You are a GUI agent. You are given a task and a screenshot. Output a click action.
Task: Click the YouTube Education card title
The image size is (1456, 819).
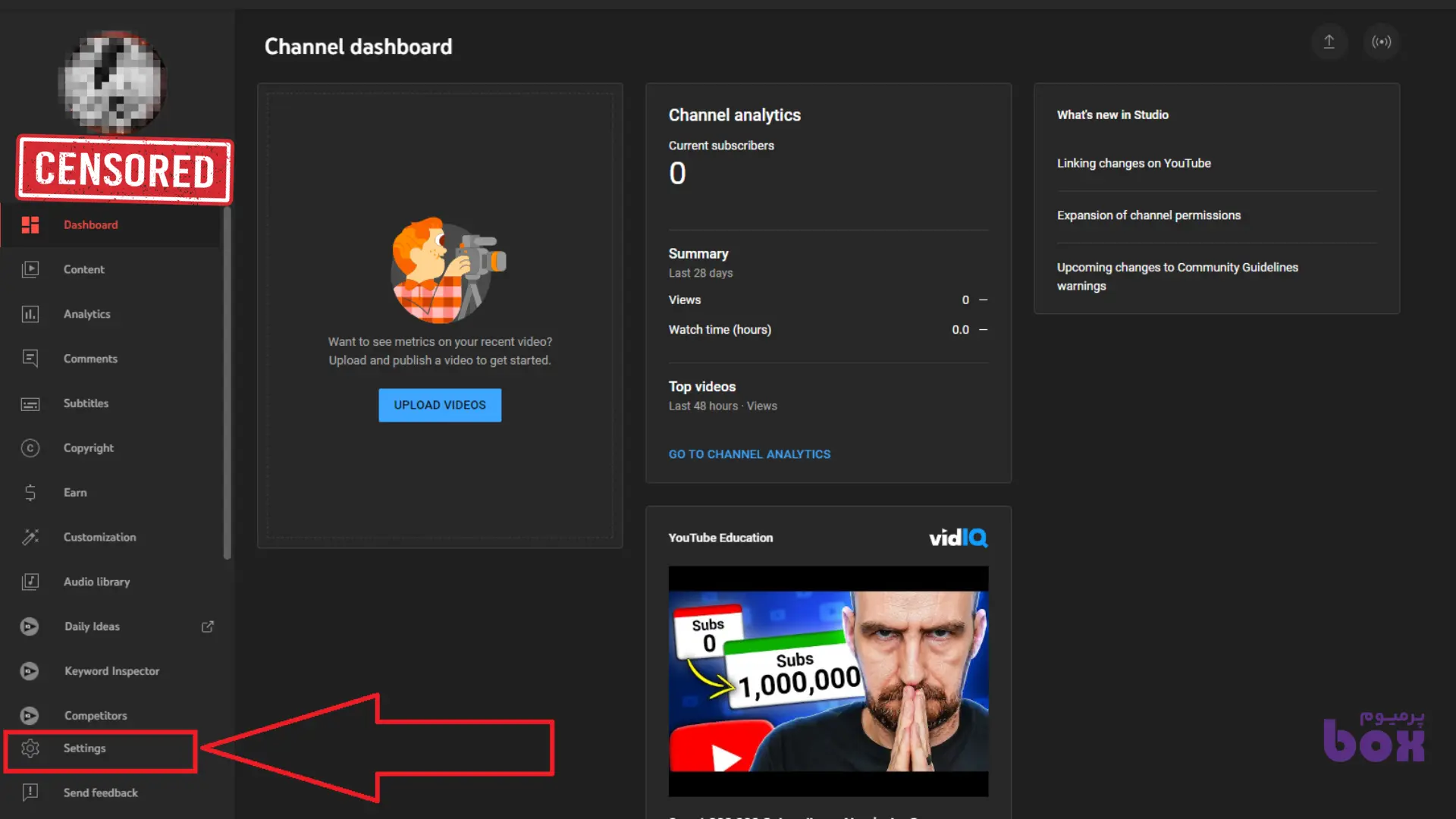tap(720, 538)
